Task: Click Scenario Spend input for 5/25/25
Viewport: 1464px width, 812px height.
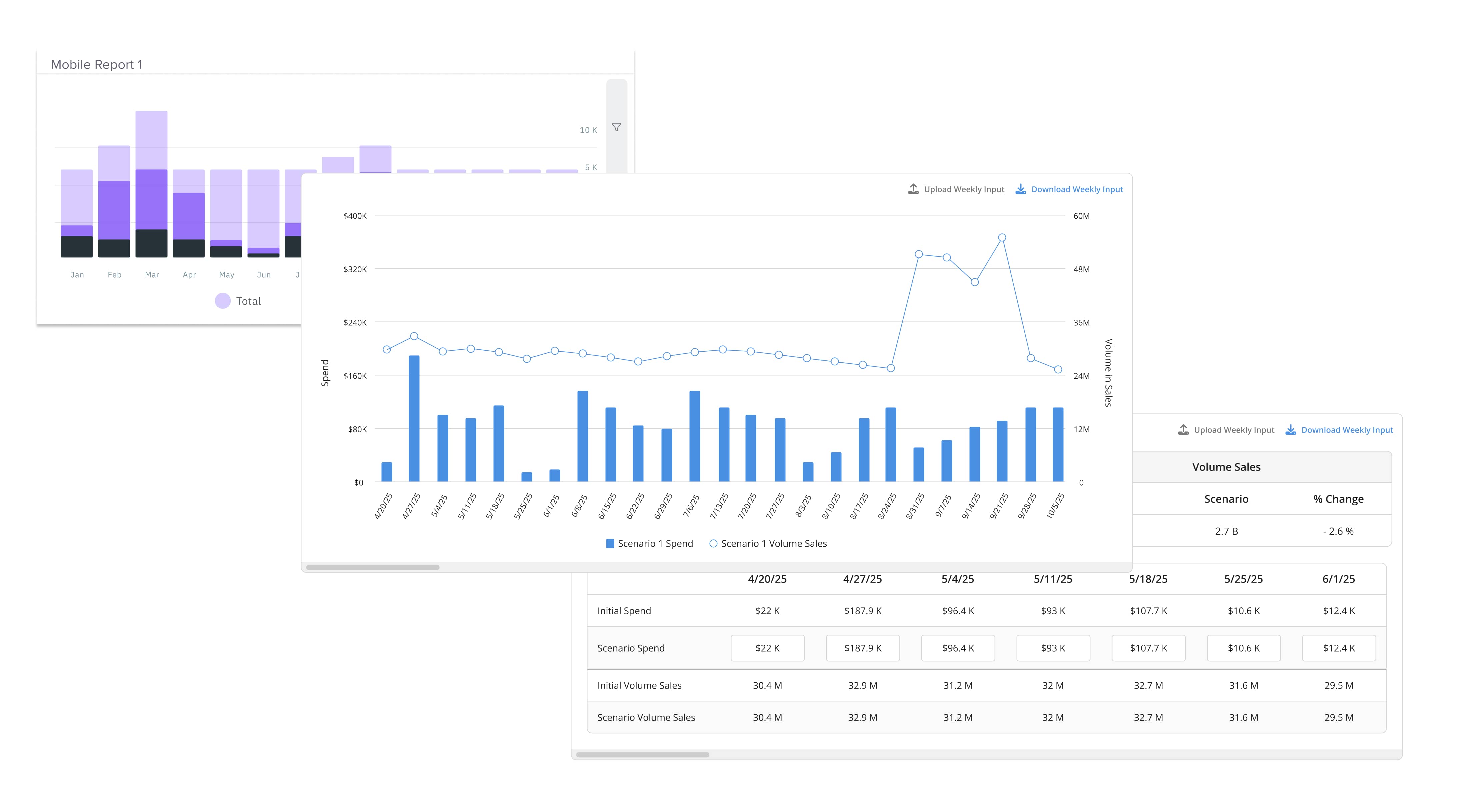Action: tap(1243, 648)
